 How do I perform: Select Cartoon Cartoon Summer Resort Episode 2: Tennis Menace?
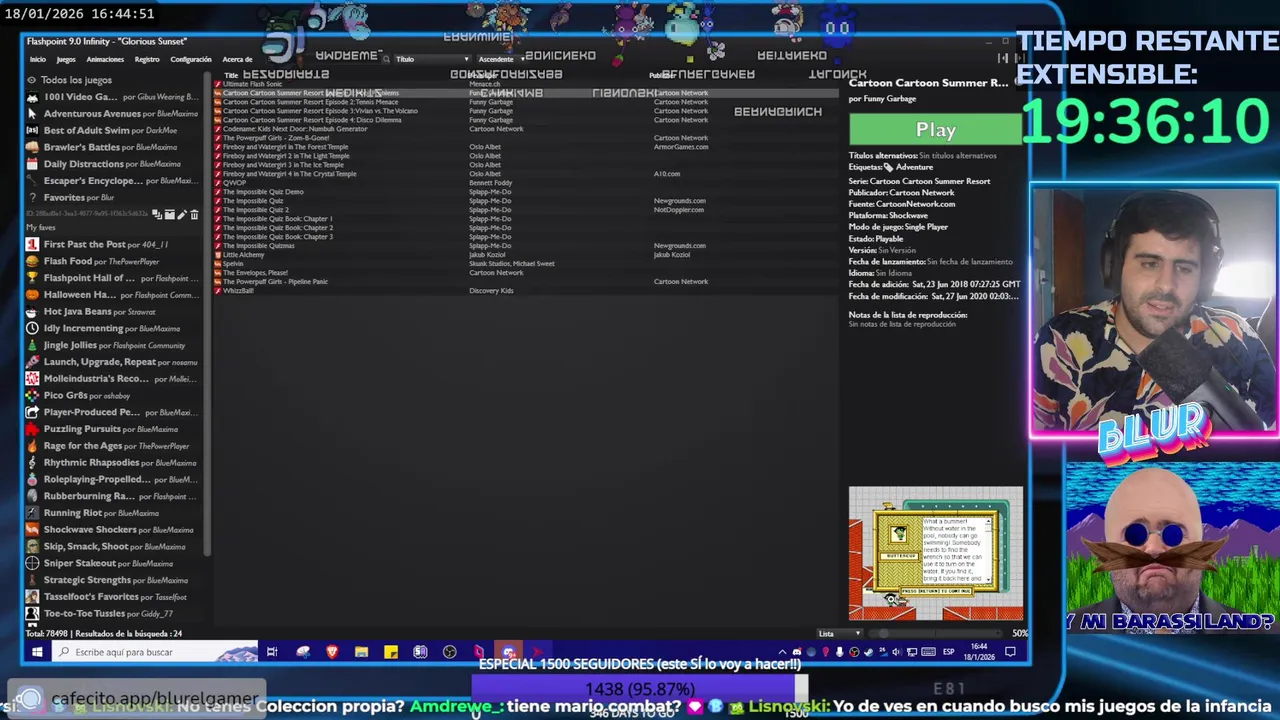click(527, 102)
